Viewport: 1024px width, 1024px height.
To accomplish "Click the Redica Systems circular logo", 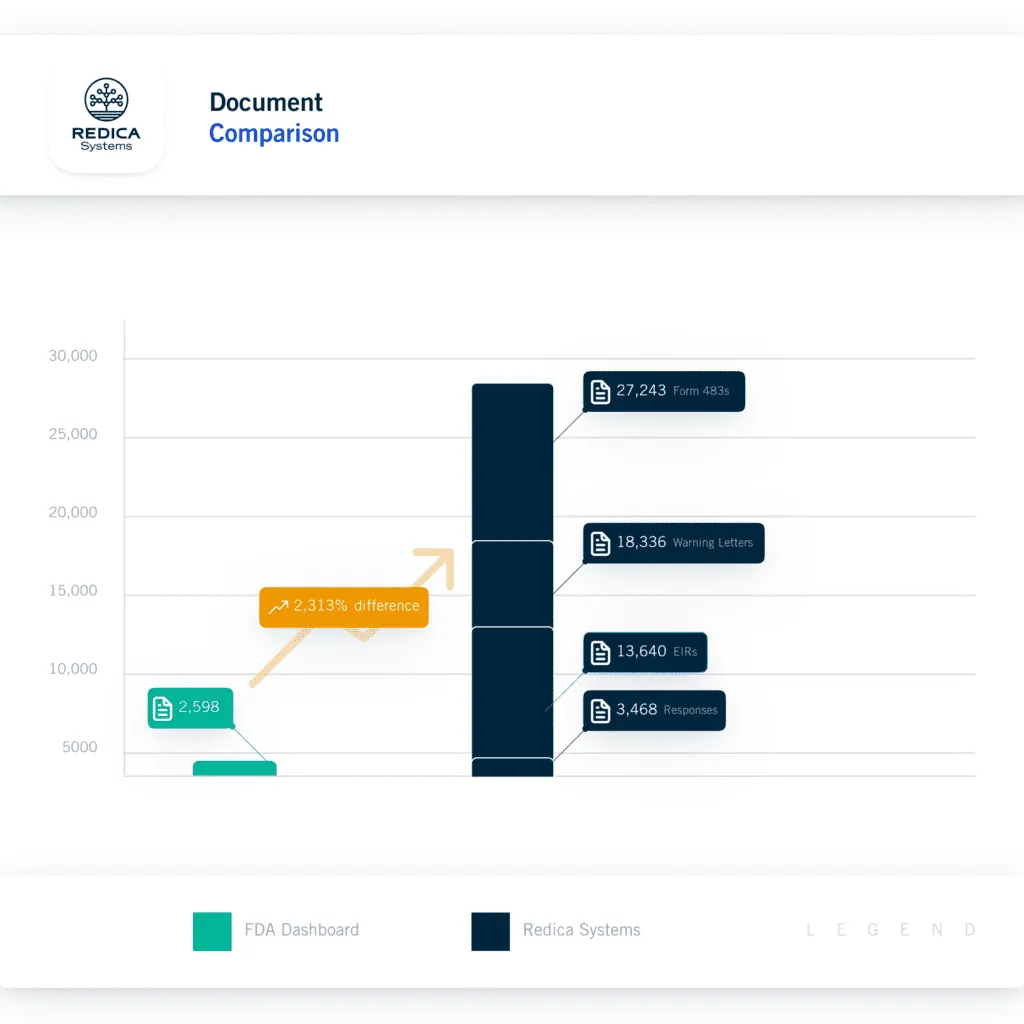I will point(106,100).
